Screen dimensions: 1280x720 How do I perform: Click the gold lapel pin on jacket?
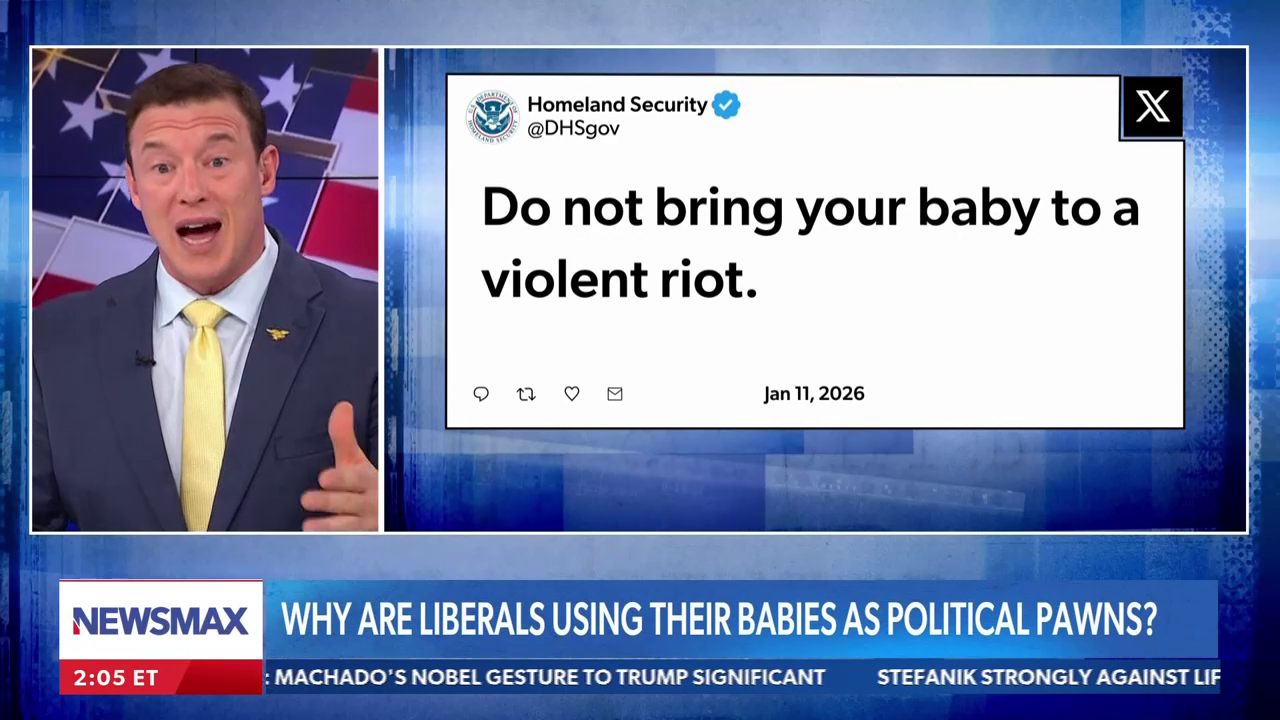tap(277, 332)
